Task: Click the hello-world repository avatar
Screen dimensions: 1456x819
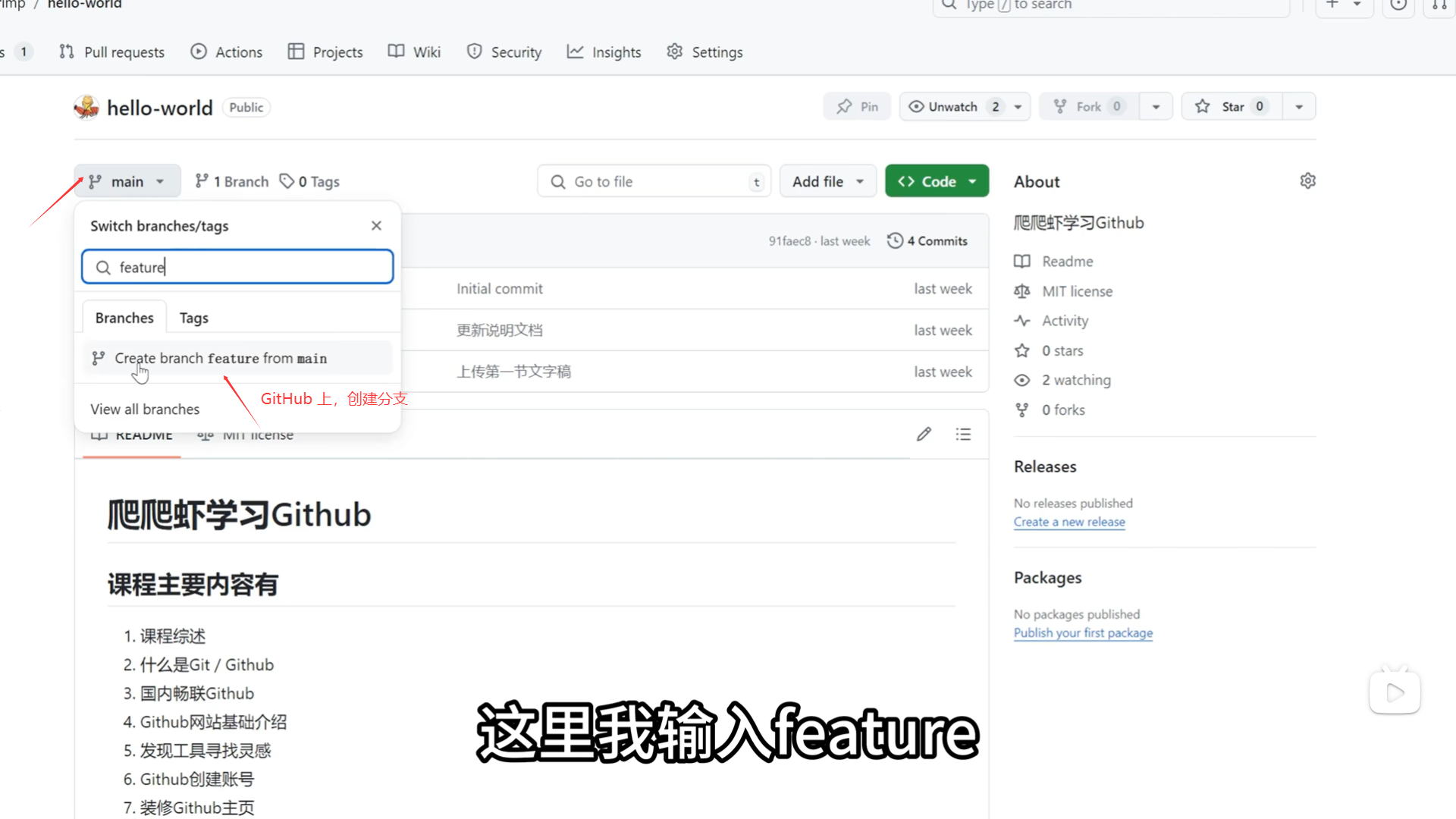Action: coord(86,107)
